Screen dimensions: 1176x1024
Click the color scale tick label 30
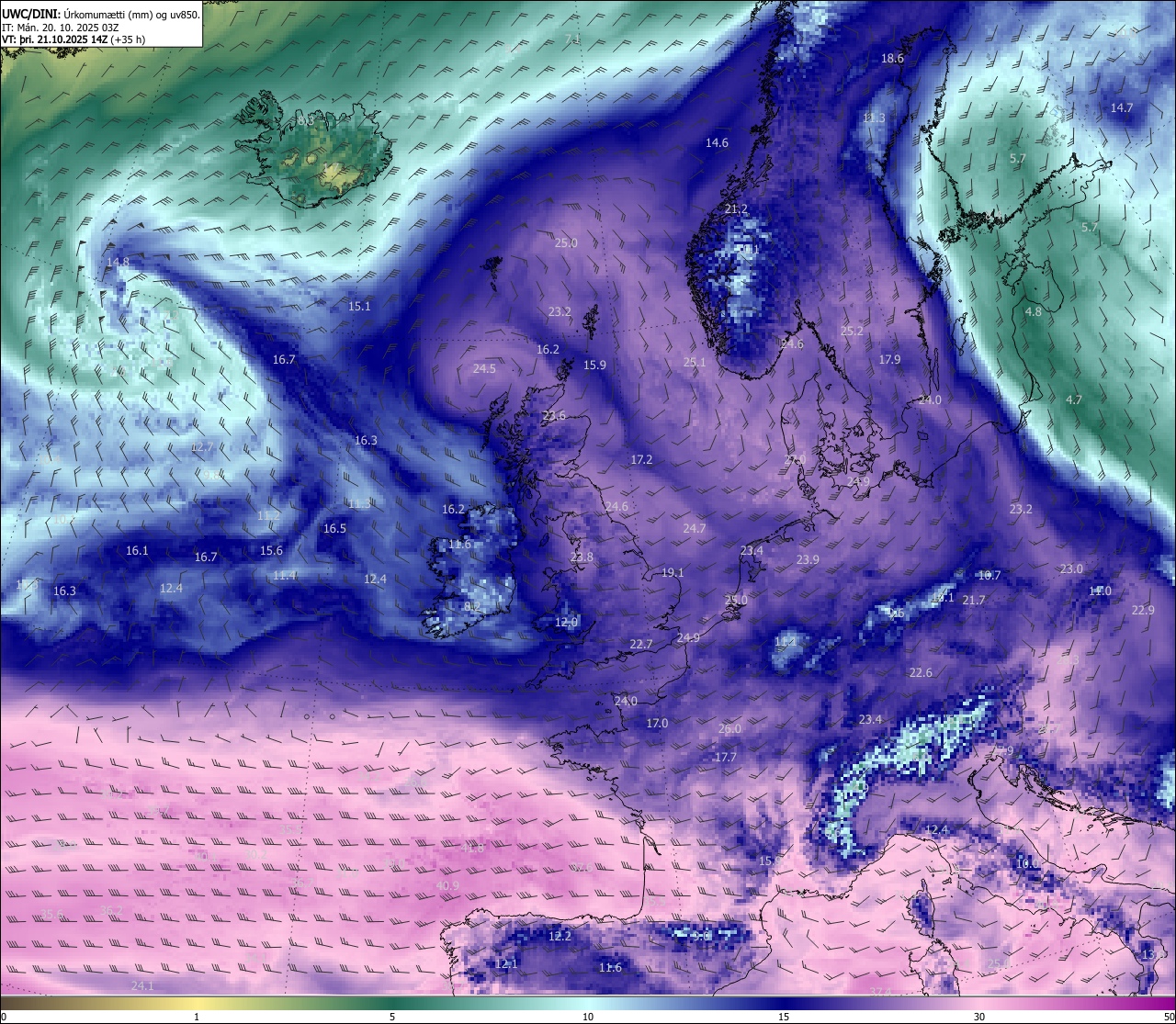[979, 1017]
